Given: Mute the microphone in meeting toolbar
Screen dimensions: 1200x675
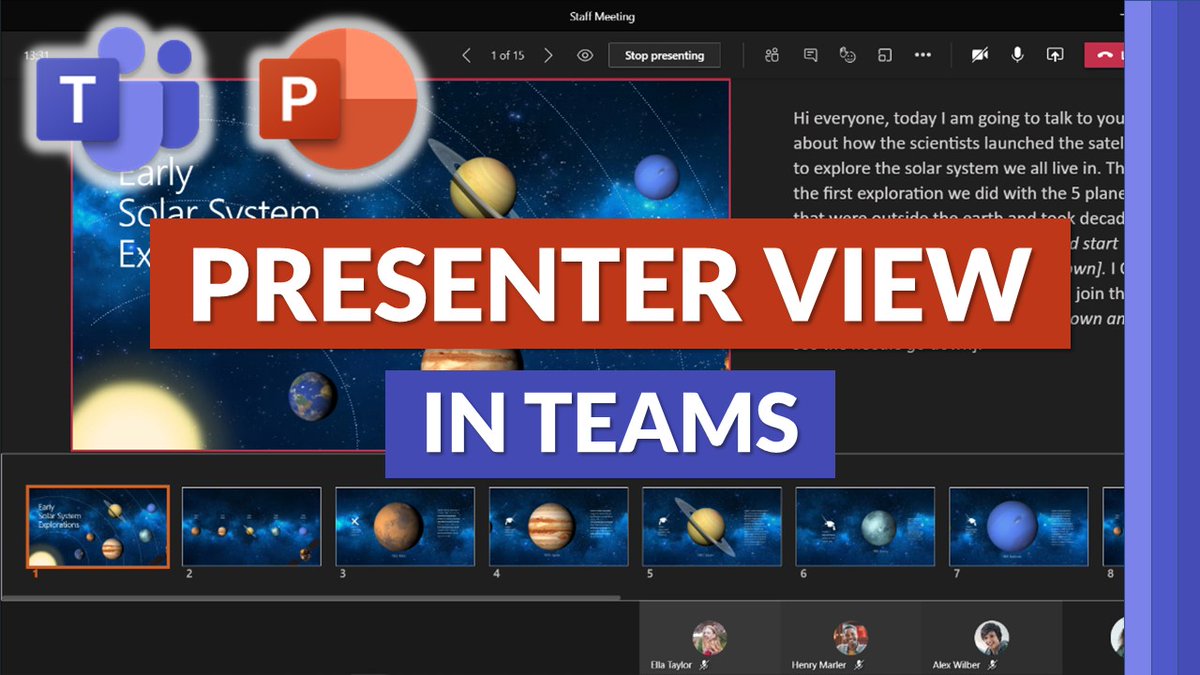Looking at the screenshot, I should point(1017,56).
